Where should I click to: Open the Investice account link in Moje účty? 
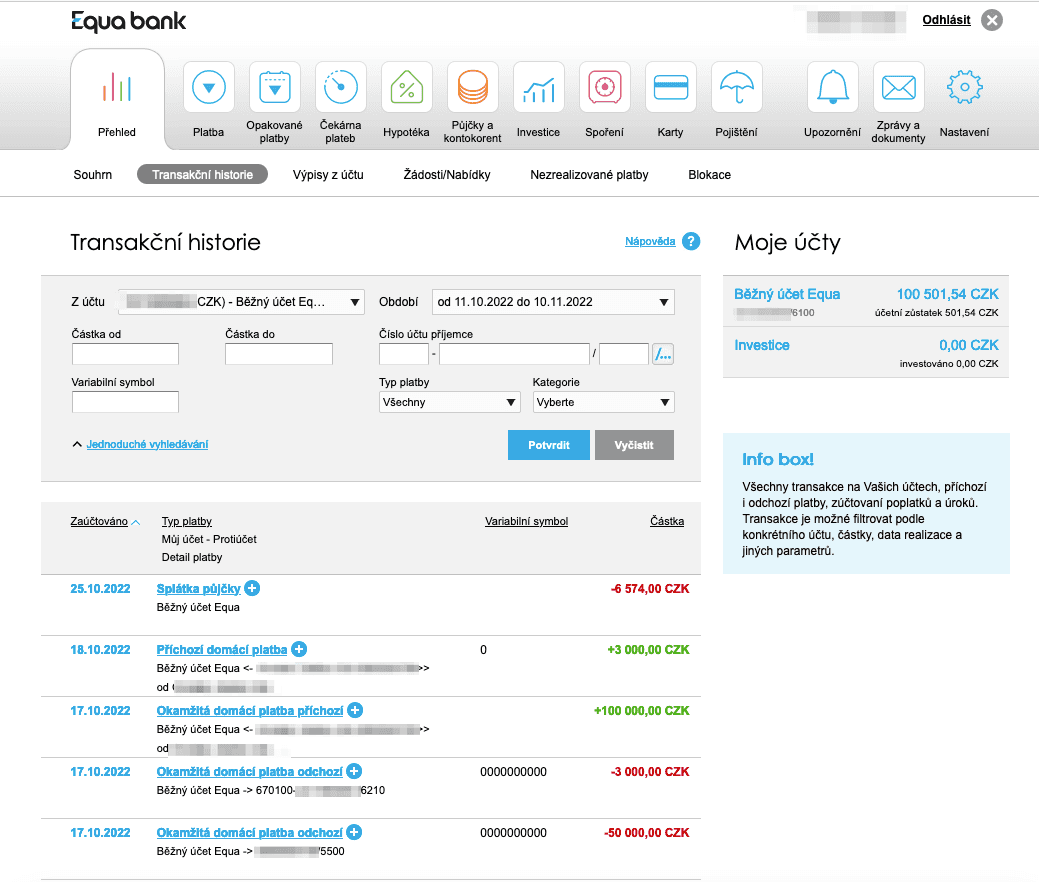(x=762, y=345)
